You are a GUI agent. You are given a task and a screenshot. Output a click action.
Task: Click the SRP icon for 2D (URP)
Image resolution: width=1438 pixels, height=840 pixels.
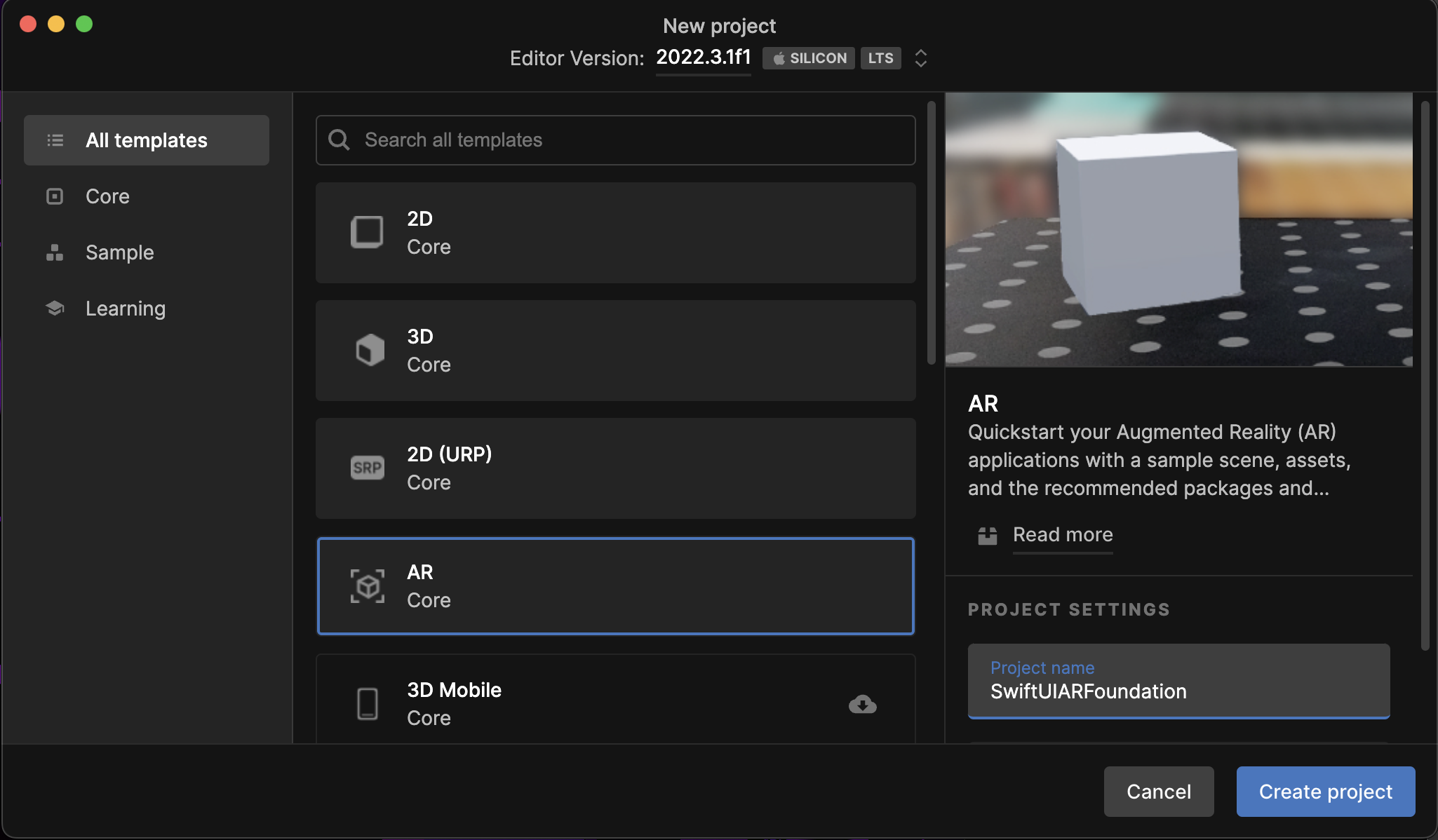click(368, 468)
